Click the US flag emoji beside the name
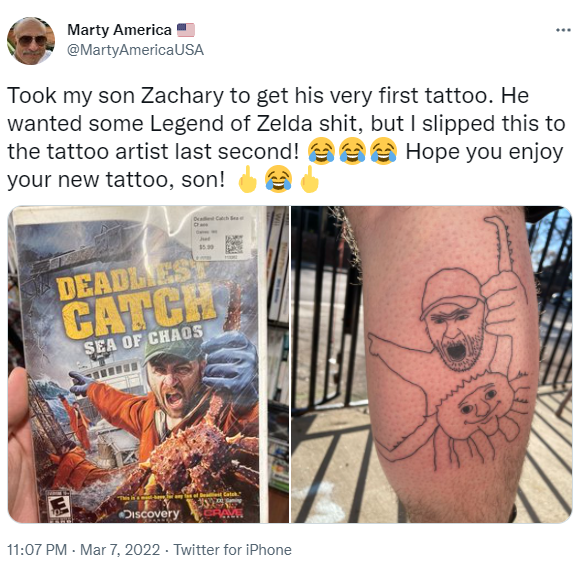The image size is (587, 565). coord(186,30)
